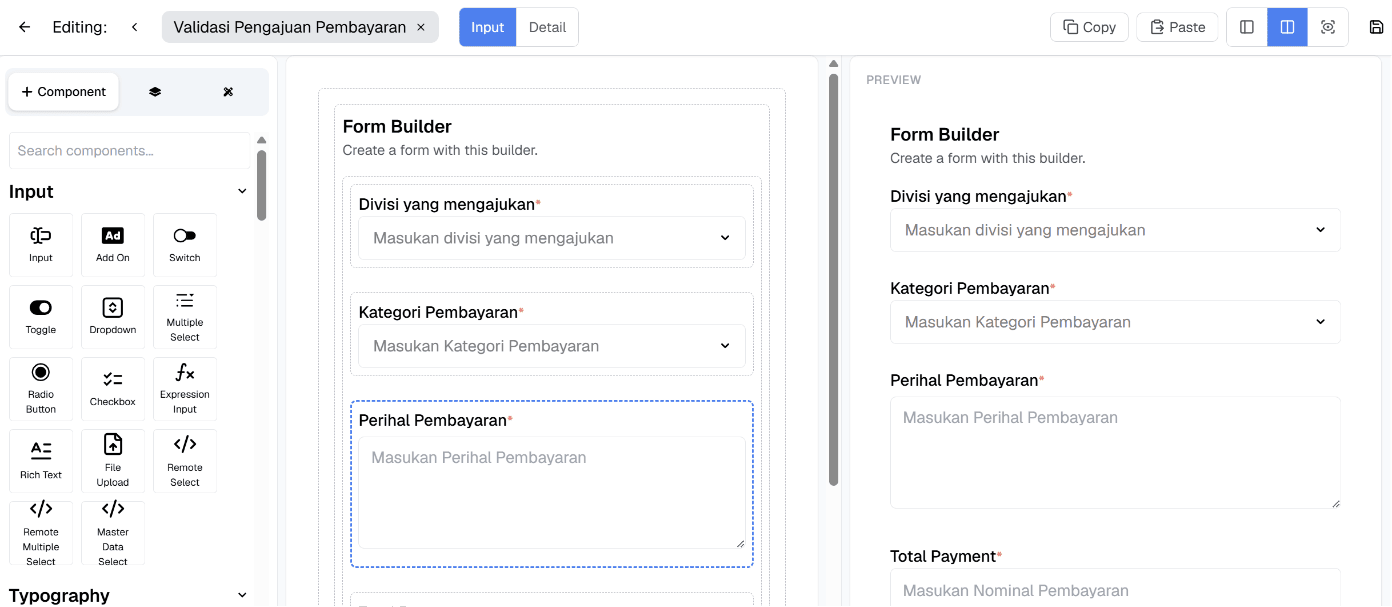Select Perihal Pembayaran textarea in builder

point(552,492)
